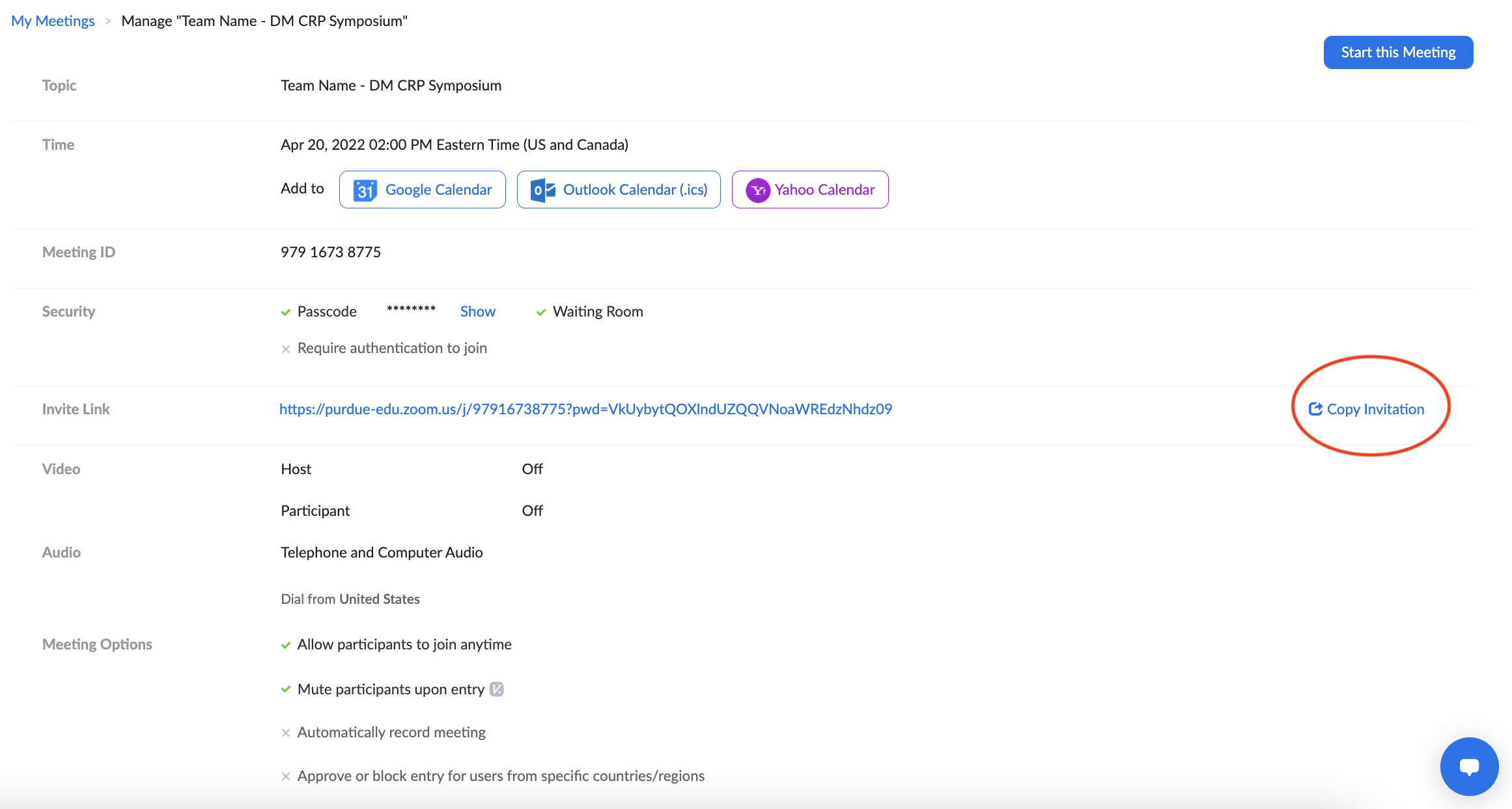
Task: Go back to My Meetings
Action: (x=53, y=21)
